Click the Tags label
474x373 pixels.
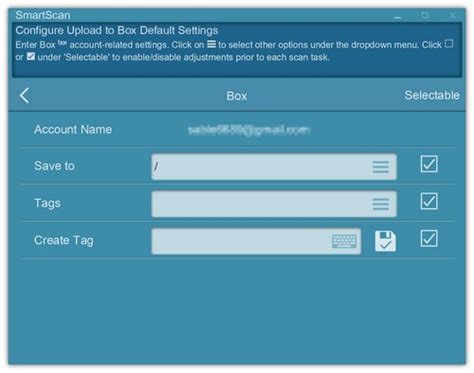47,203
